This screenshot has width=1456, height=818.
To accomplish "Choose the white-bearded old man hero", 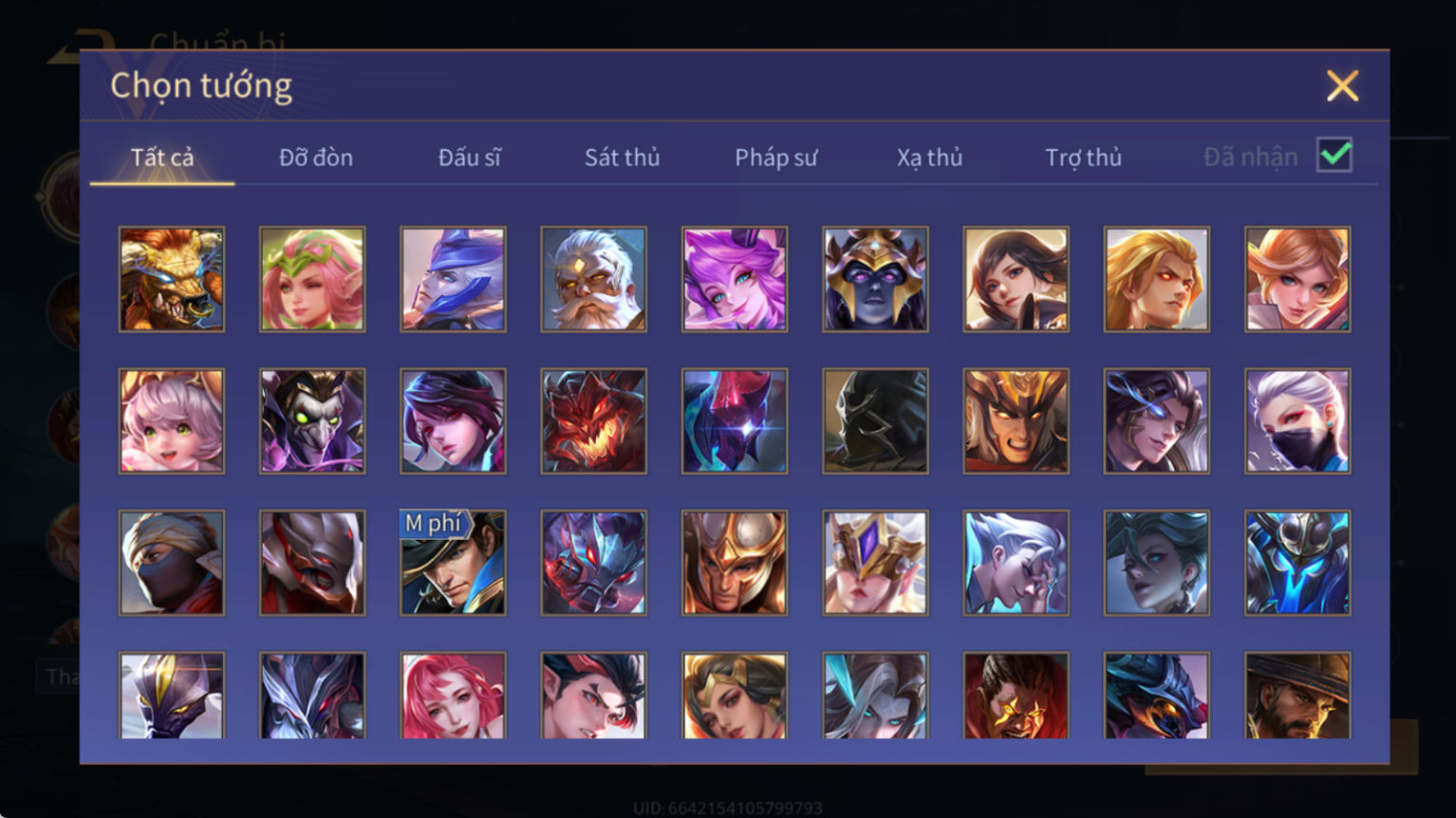I will [593, 279].
